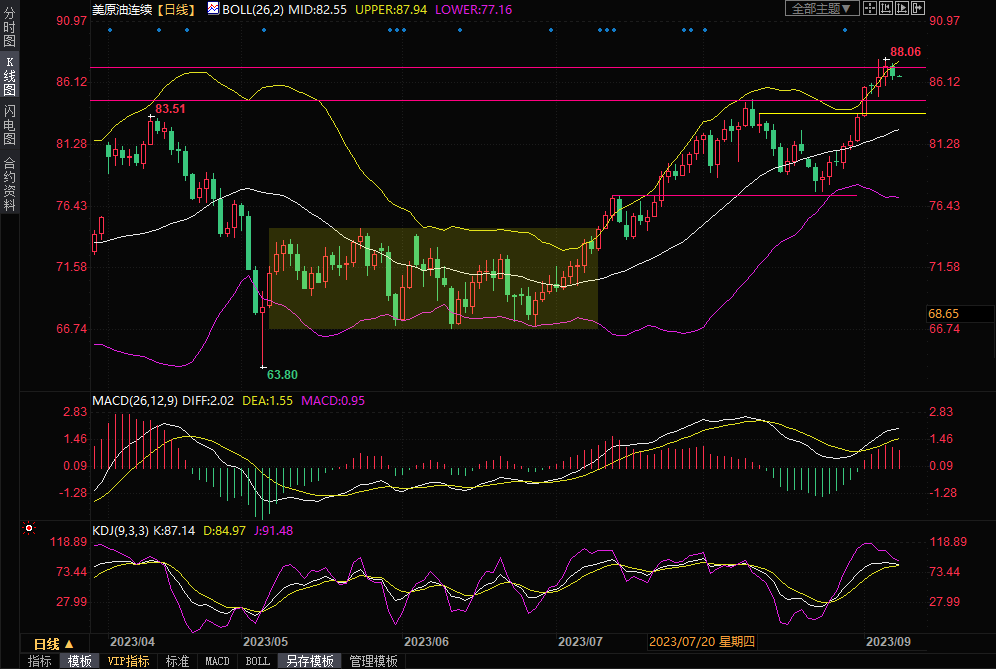Click the chart playback icon
996x669 pixels.
(x=902, y=8)
